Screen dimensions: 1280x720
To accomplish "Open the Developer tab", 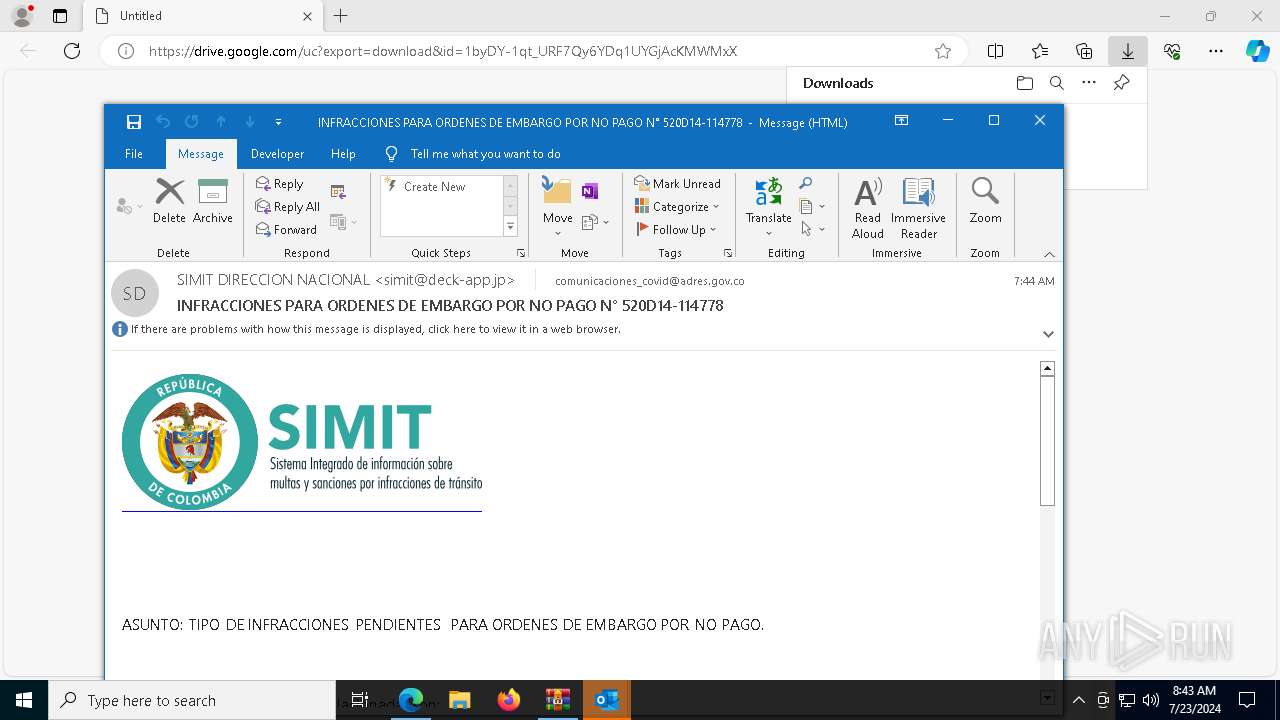I will [x=277, y=154].
